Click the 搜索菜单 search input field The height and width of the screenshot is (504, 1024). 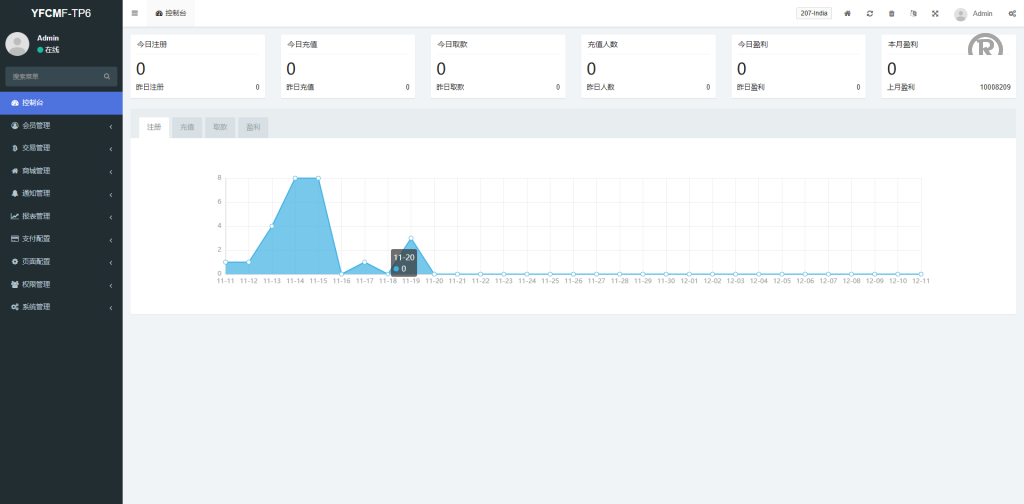pyautogui.click(x=53, y=76)
